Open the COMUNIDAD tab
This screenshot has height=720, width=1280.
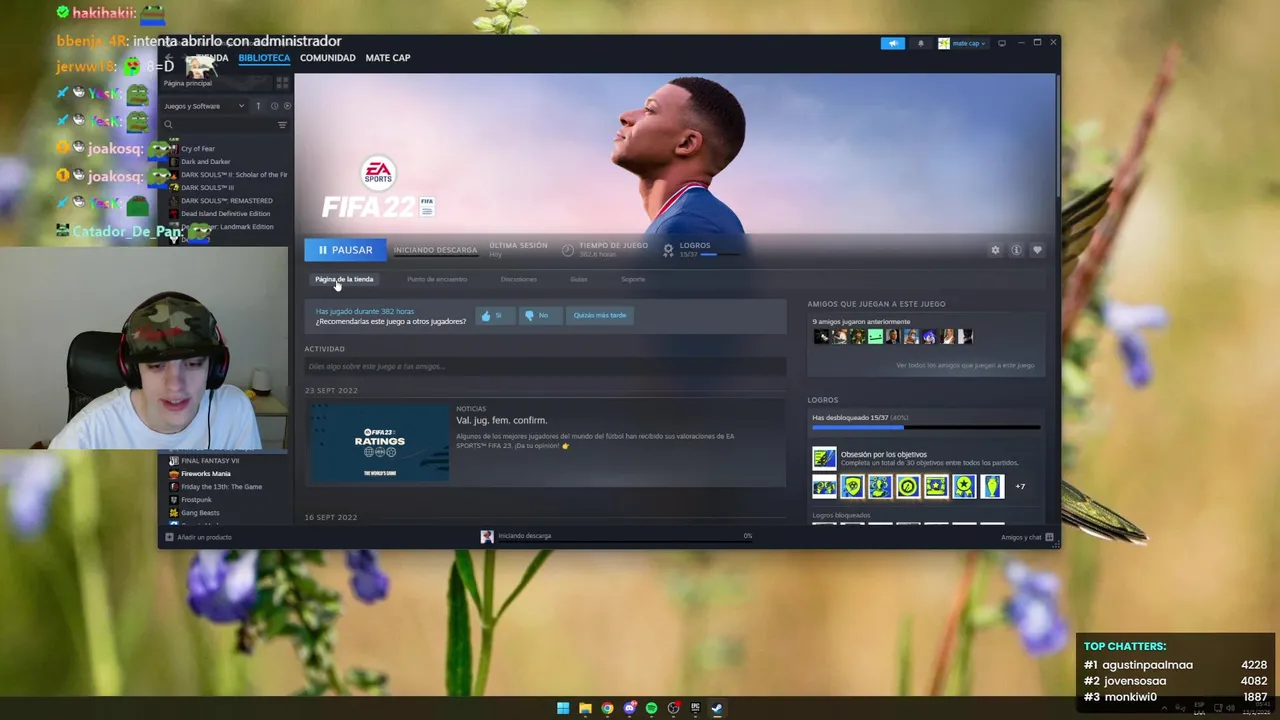pyautogui.click(x=328, y=58)
